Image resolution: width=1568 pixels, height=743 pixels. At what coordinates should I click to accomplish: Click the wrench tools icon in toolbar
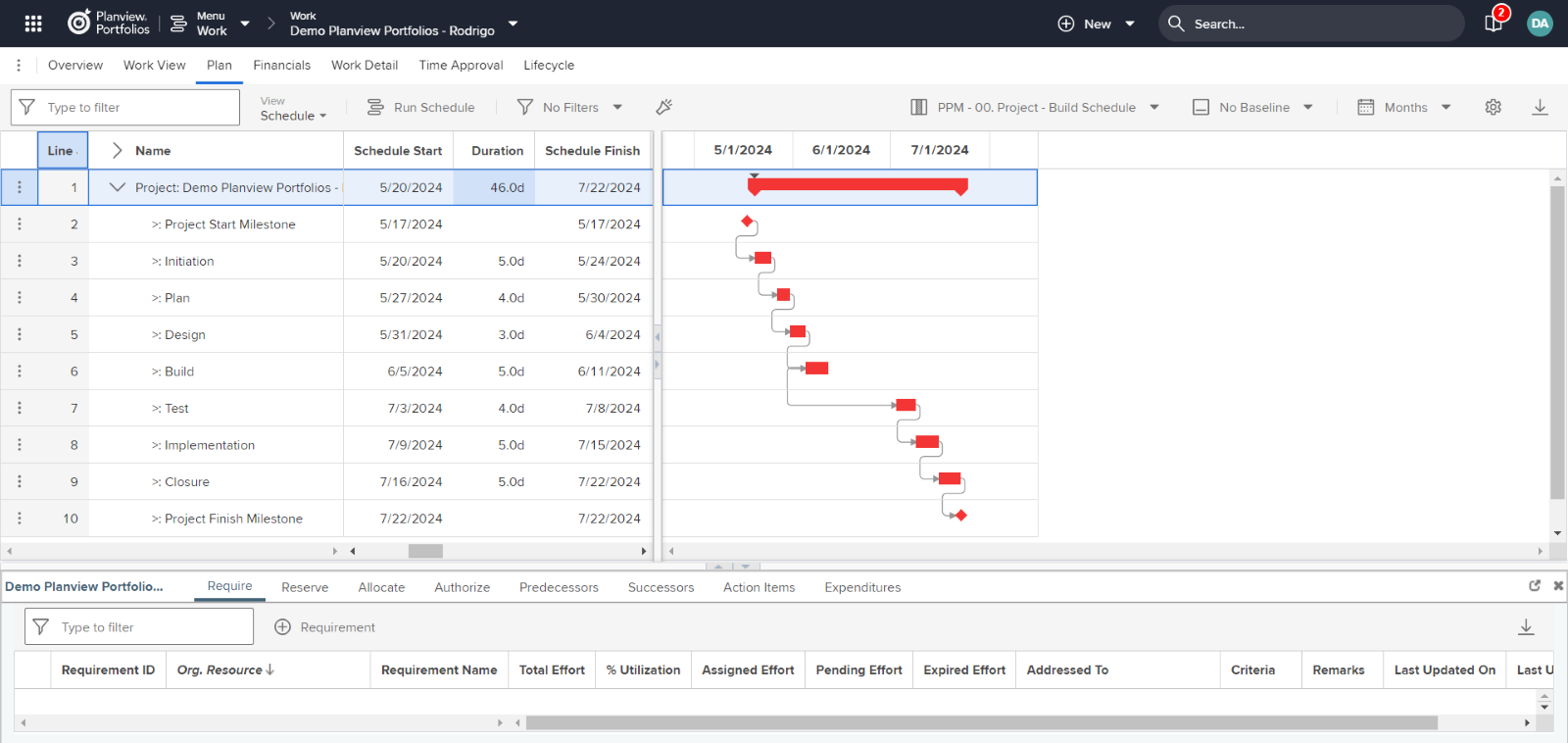[x=663, y=107]
